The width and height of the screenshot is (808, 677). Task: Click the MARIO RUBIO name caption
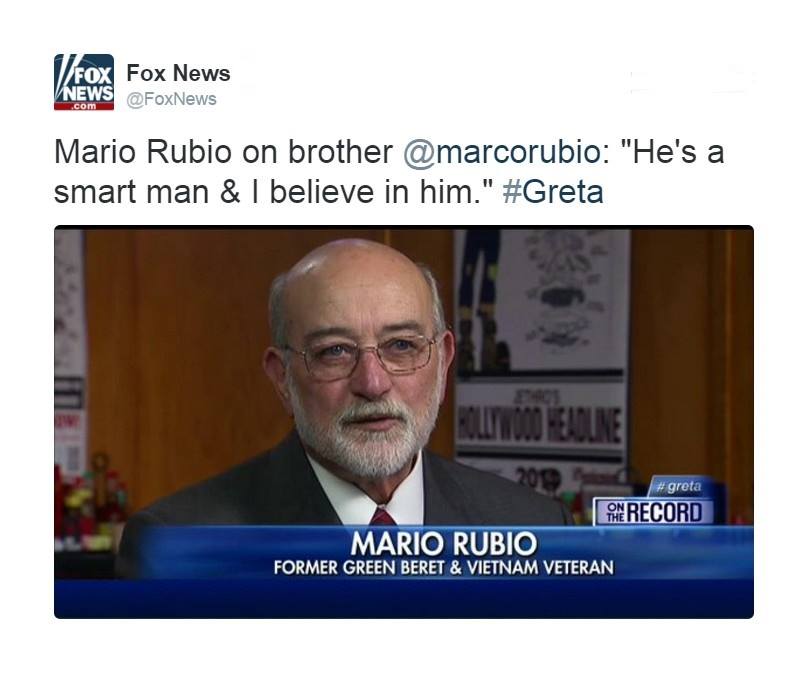(444, 543)
